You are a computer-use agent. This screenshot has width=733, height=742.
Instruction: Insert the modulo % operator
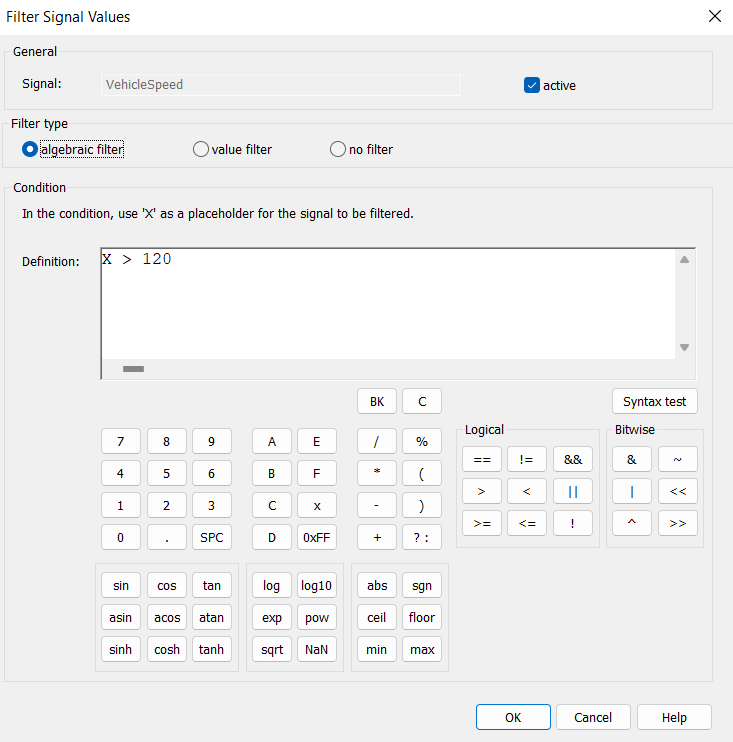coord(422,442)
